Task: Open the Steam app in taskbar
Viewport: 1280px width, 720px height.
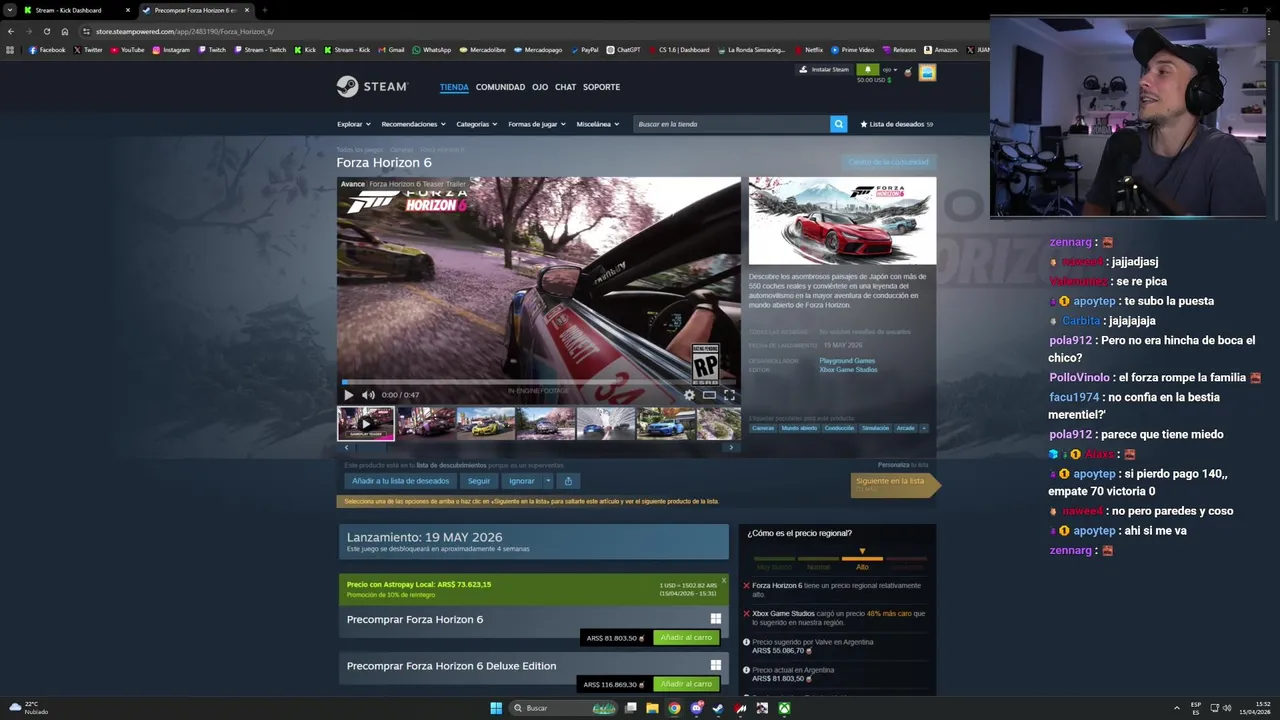Action: (718, 708)
